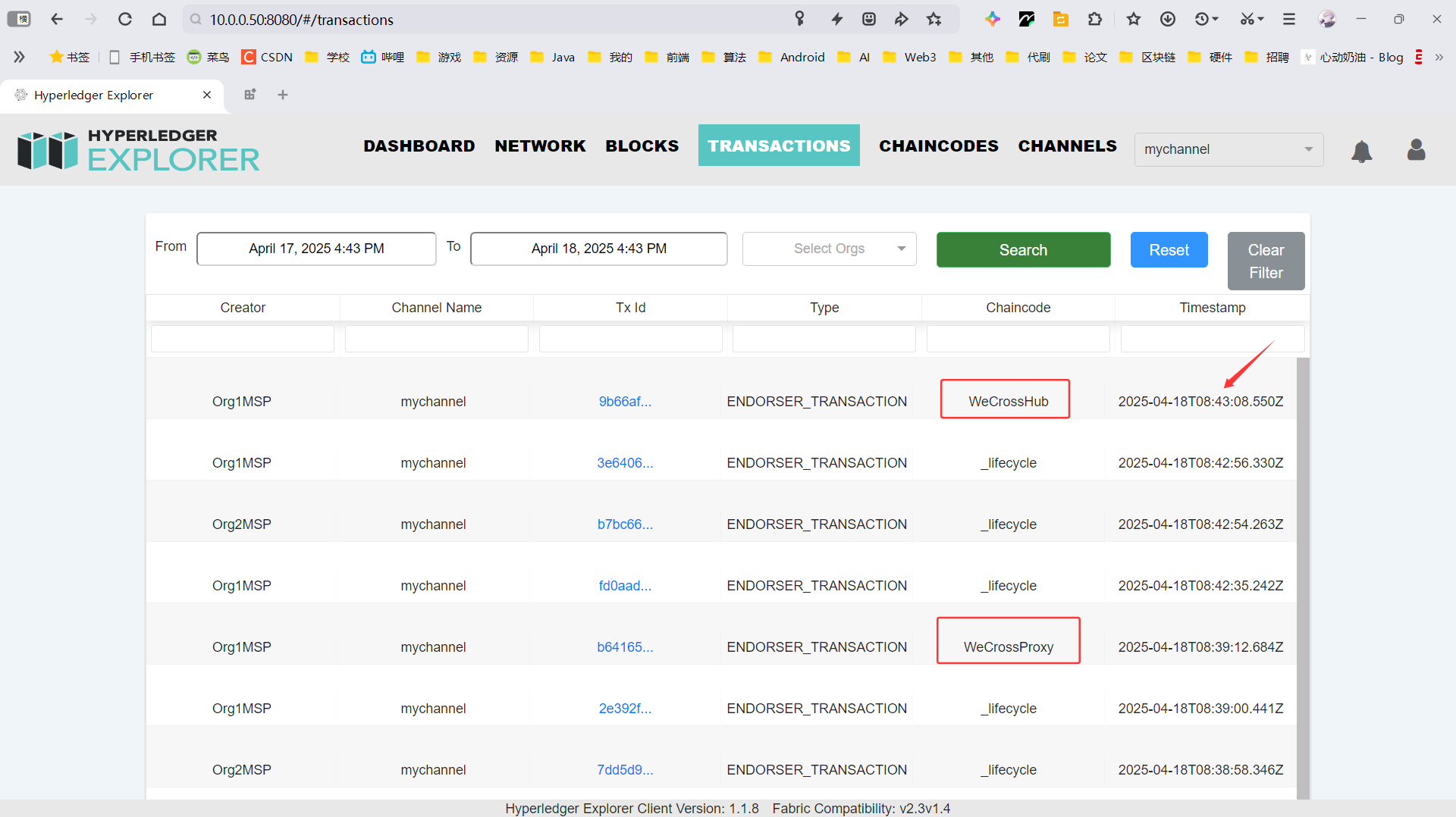
Task: Open transaction 2e392f... details
Action: pos(625,708)
